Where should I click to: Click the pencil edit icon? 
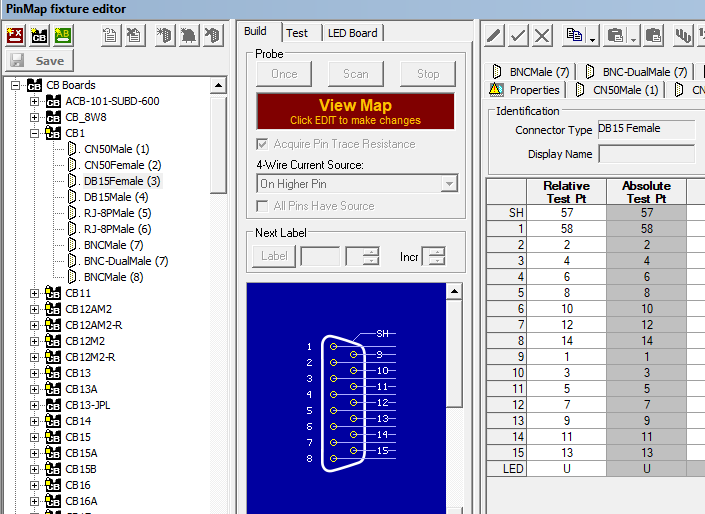point(494,36)
